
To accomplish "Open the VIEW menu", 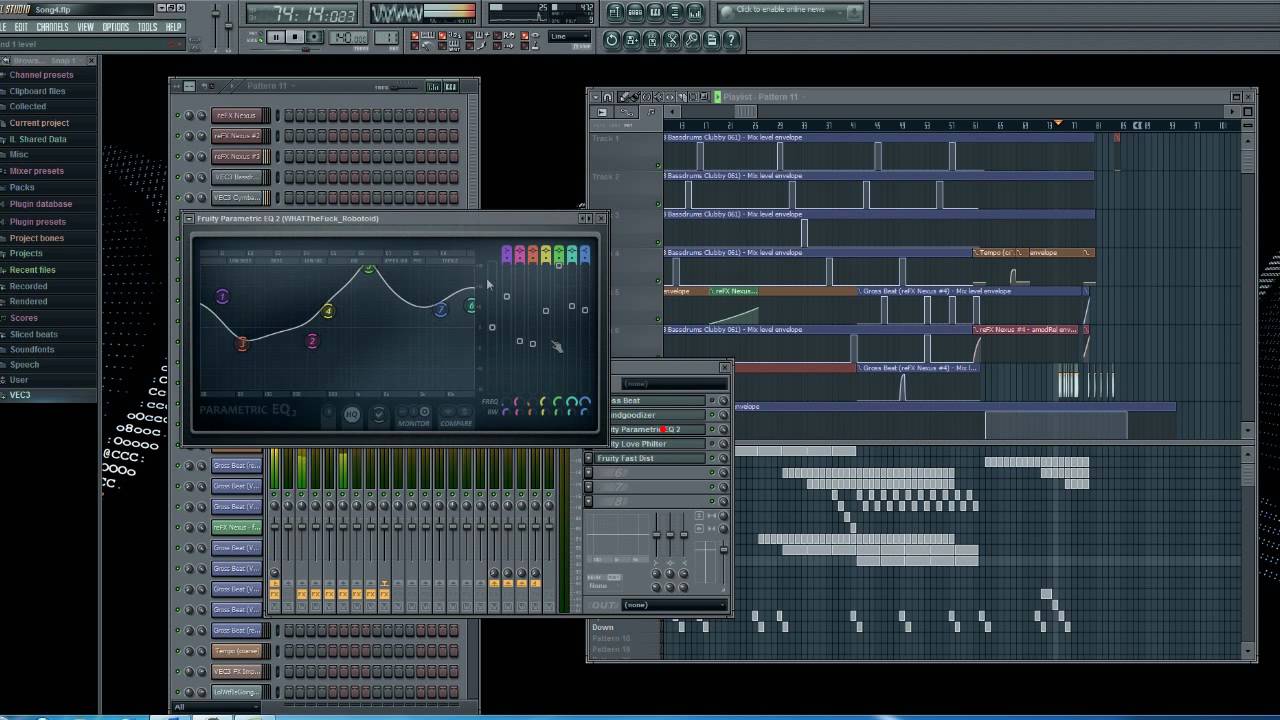I will point(86,27).
